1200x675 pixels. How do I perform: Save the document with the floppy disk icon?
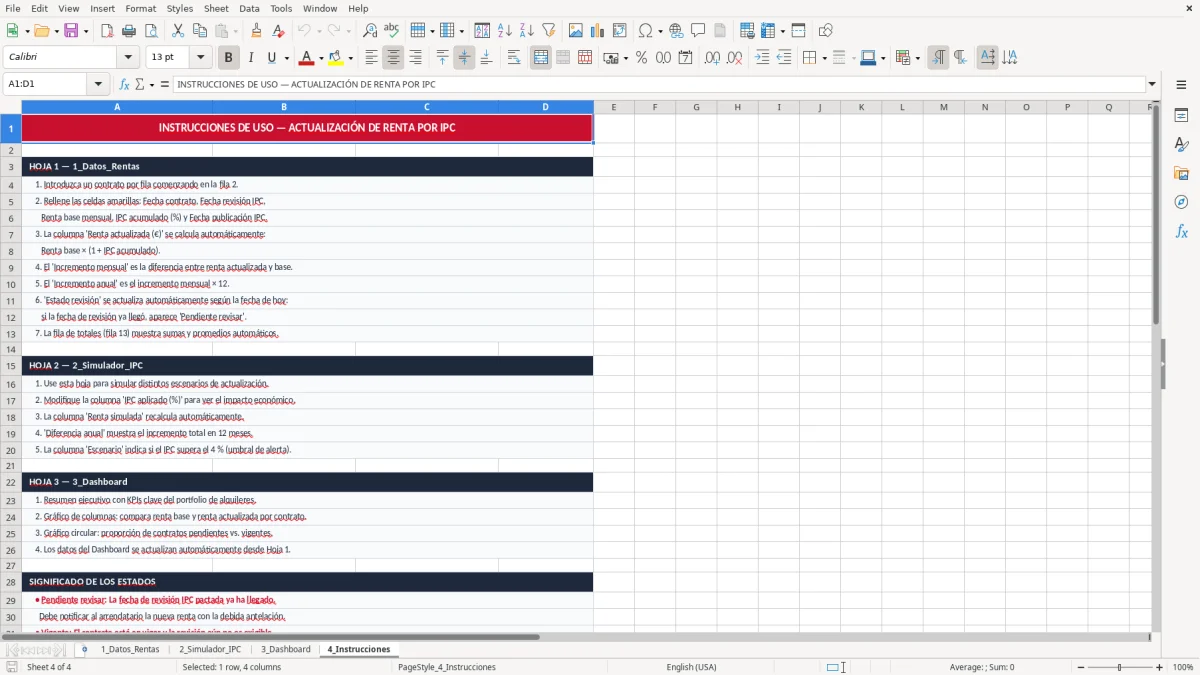tap(71, 31)
